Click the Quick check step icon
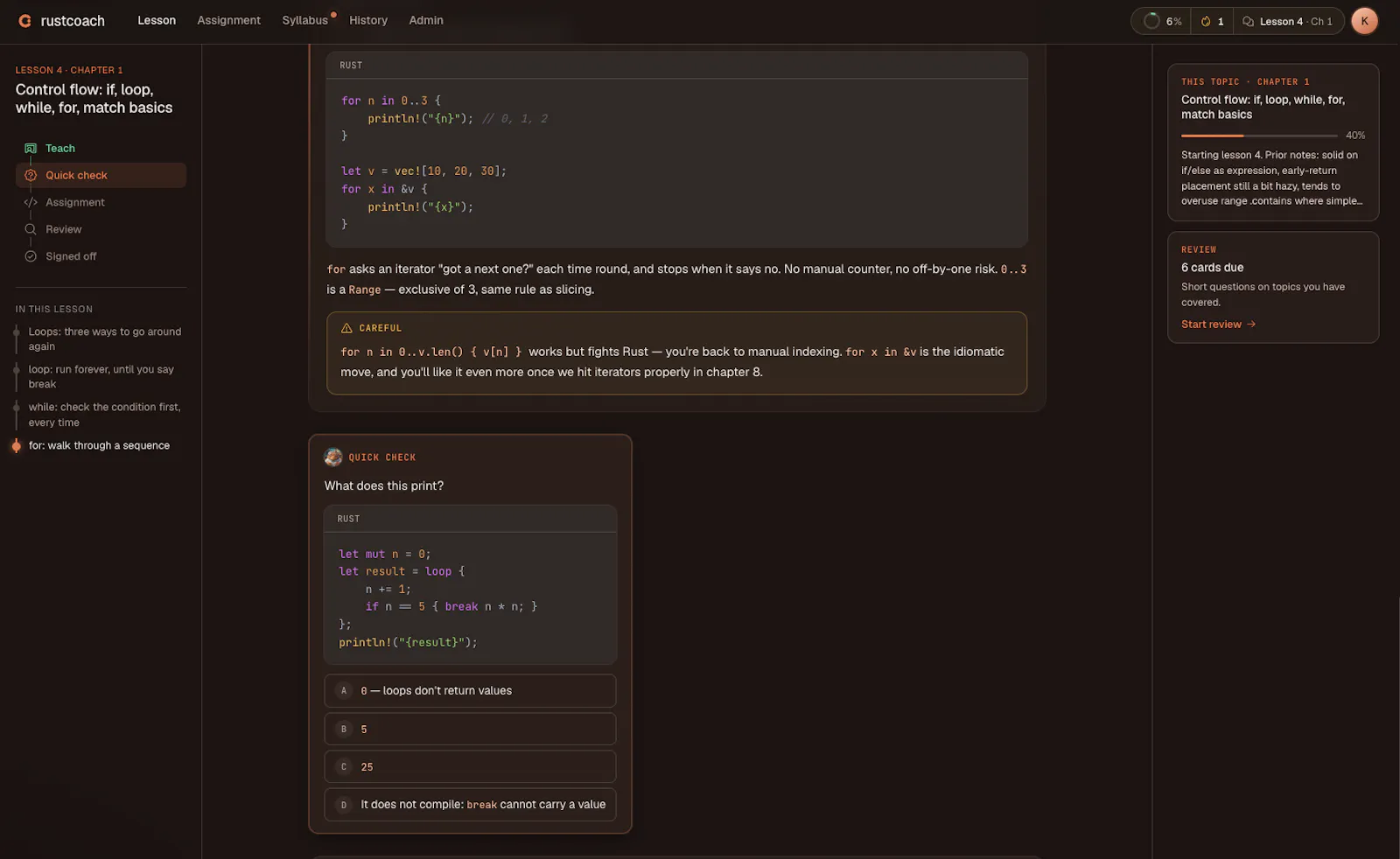 31,175
